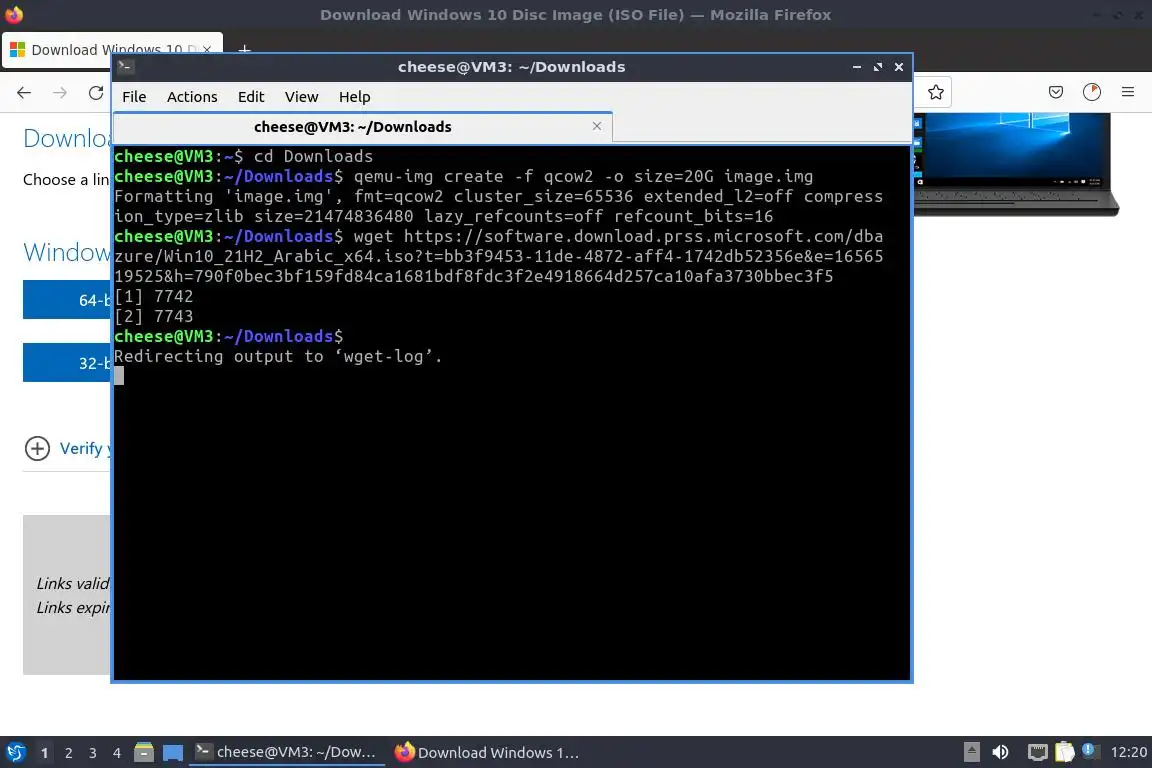Save page to Pocket in Firefox

click(x=1056, y=92)
